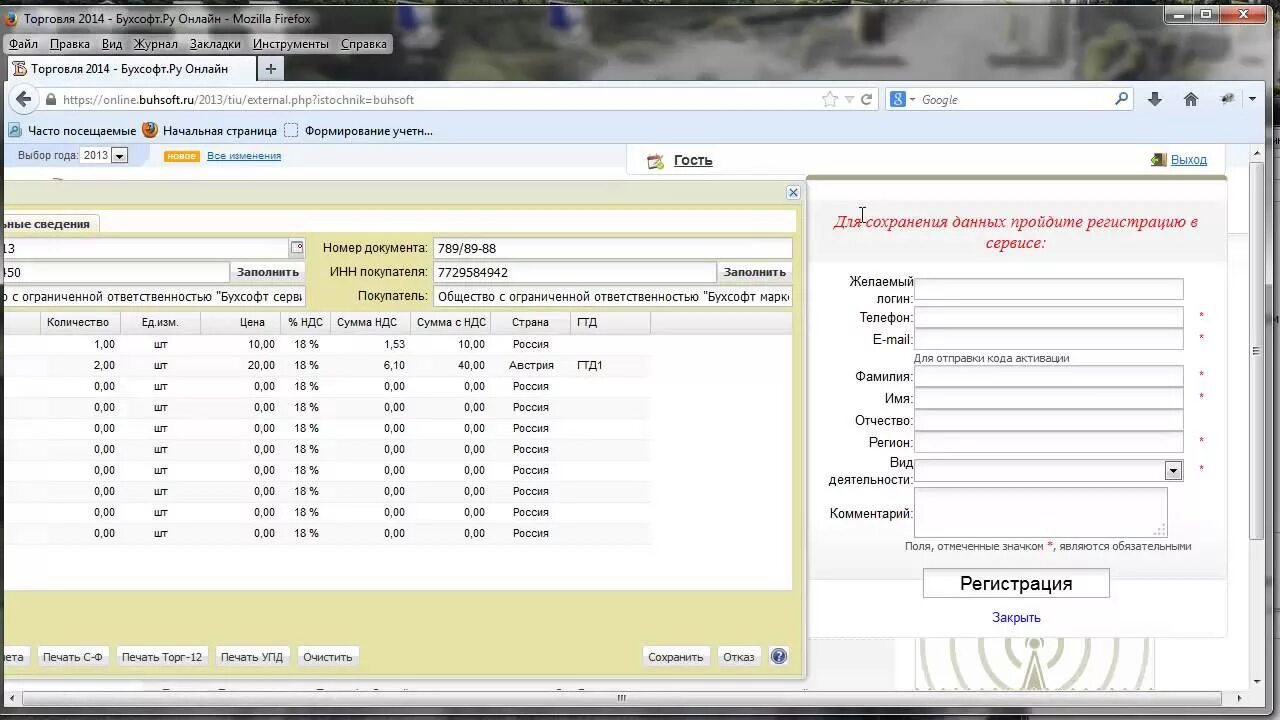The width and height of the screenshot is (1280, 720).
Task: Click the Сумма с НДС column header
Action: [451, 322]
